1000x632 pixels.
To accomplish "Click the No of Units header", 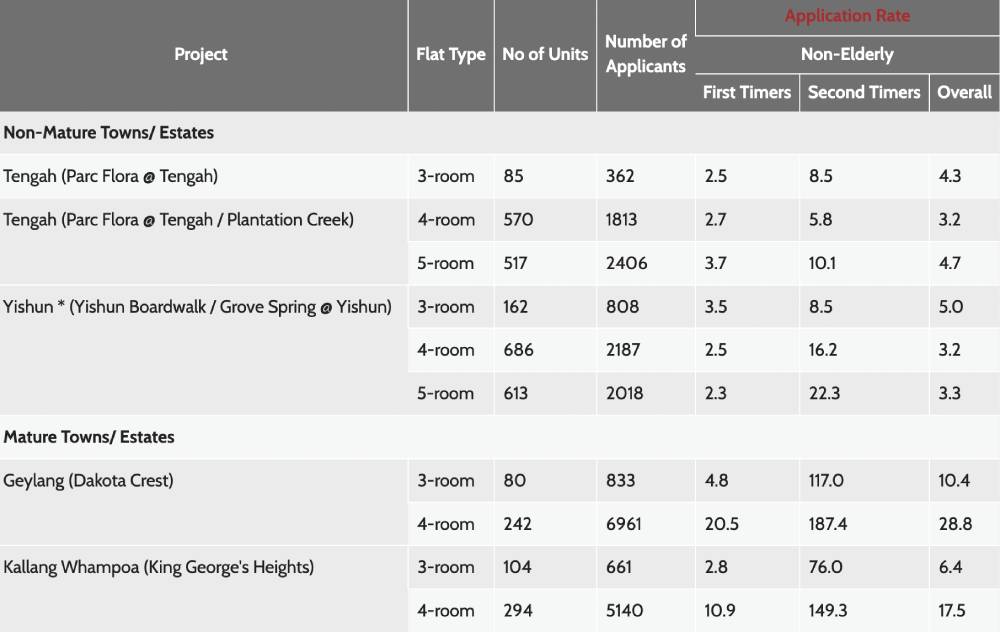I will point(545,54).
